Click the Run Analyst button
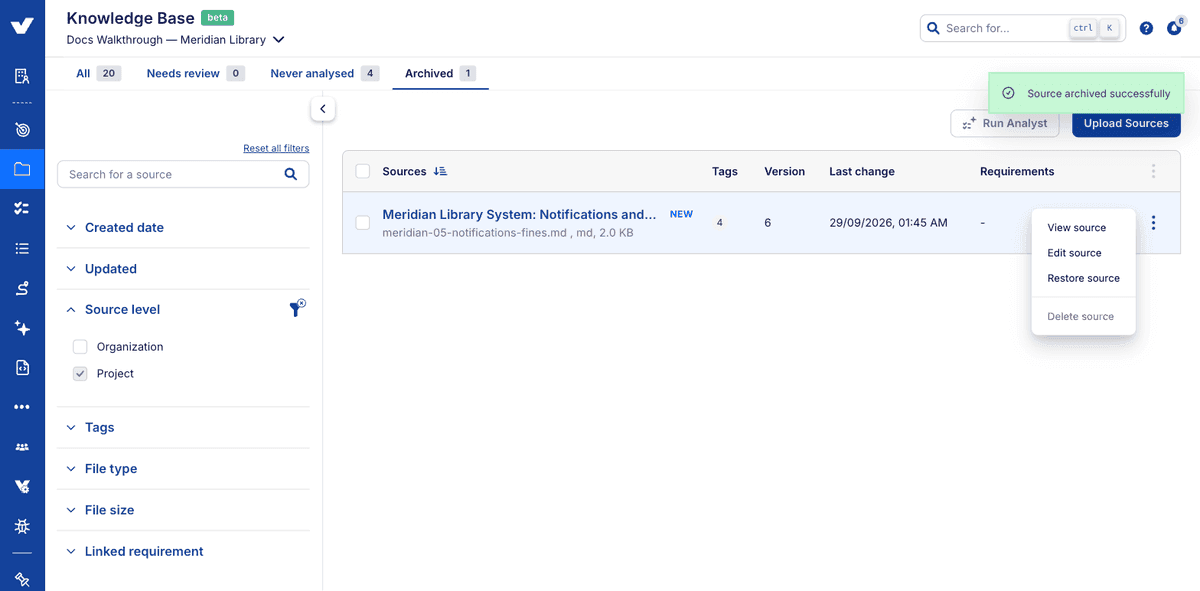1200x591 pixels. pos(1005,123)
